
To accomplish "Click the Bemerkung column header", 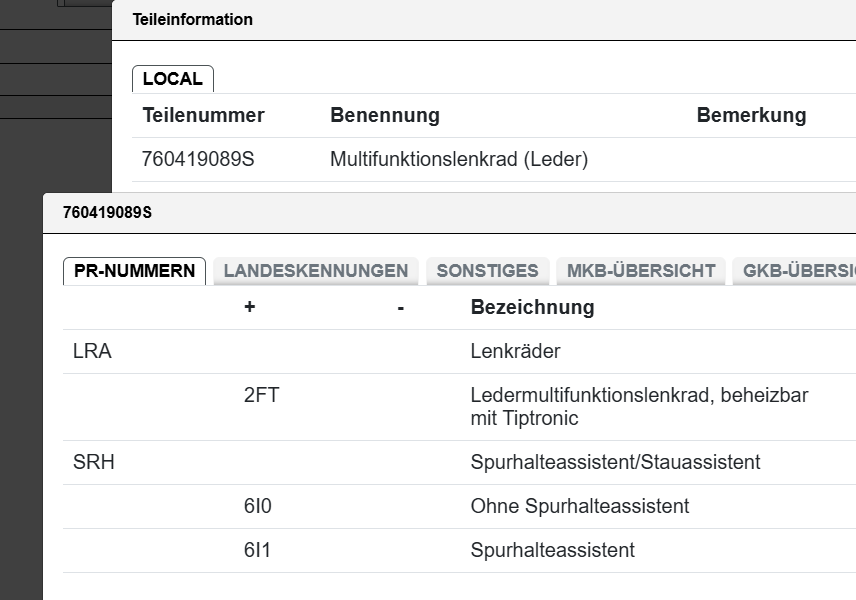I will point(751,115).
